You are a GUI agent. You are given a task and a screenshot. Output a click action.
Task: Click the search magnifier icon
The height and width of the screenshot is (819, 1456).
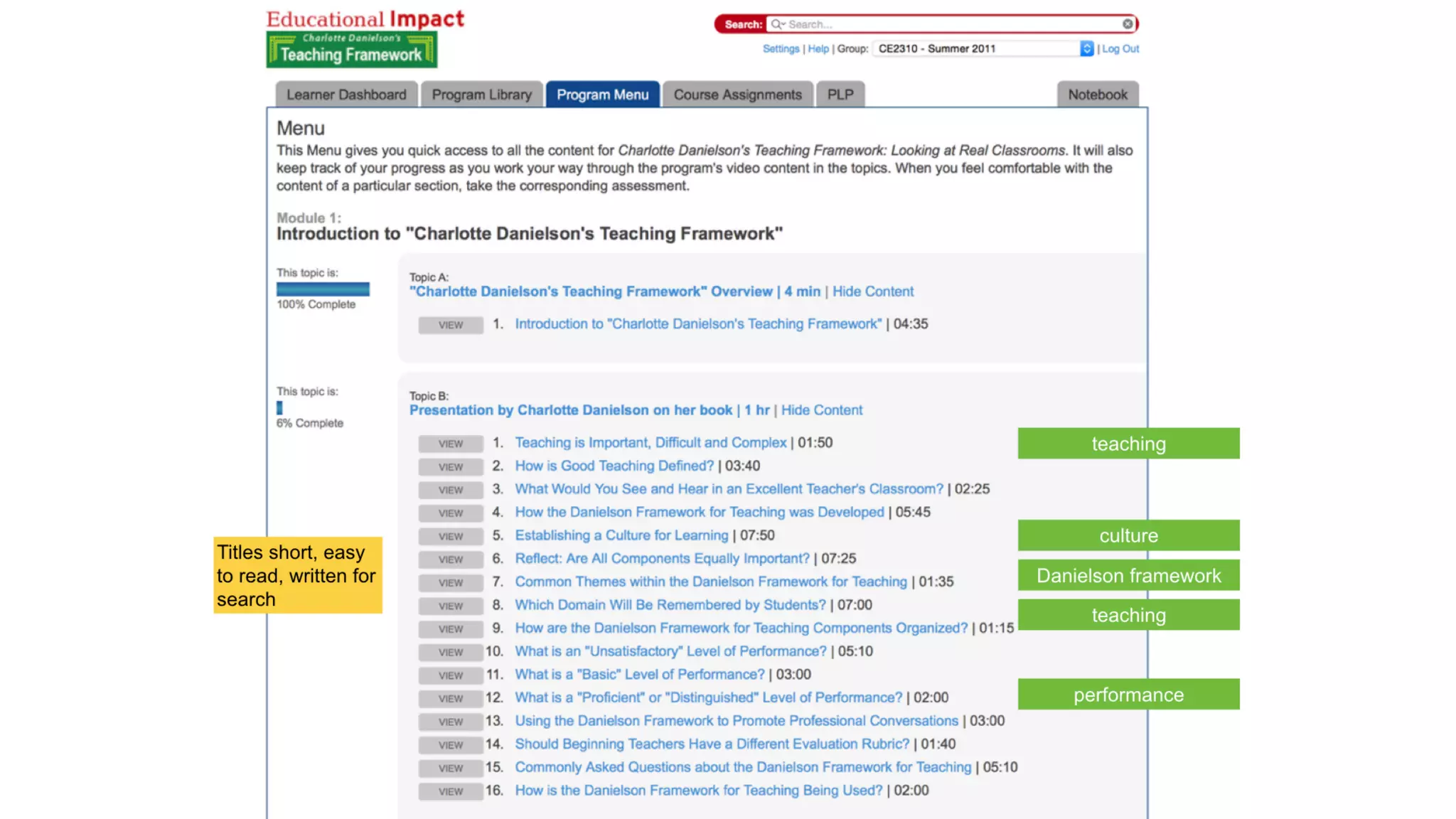point(777,24)
